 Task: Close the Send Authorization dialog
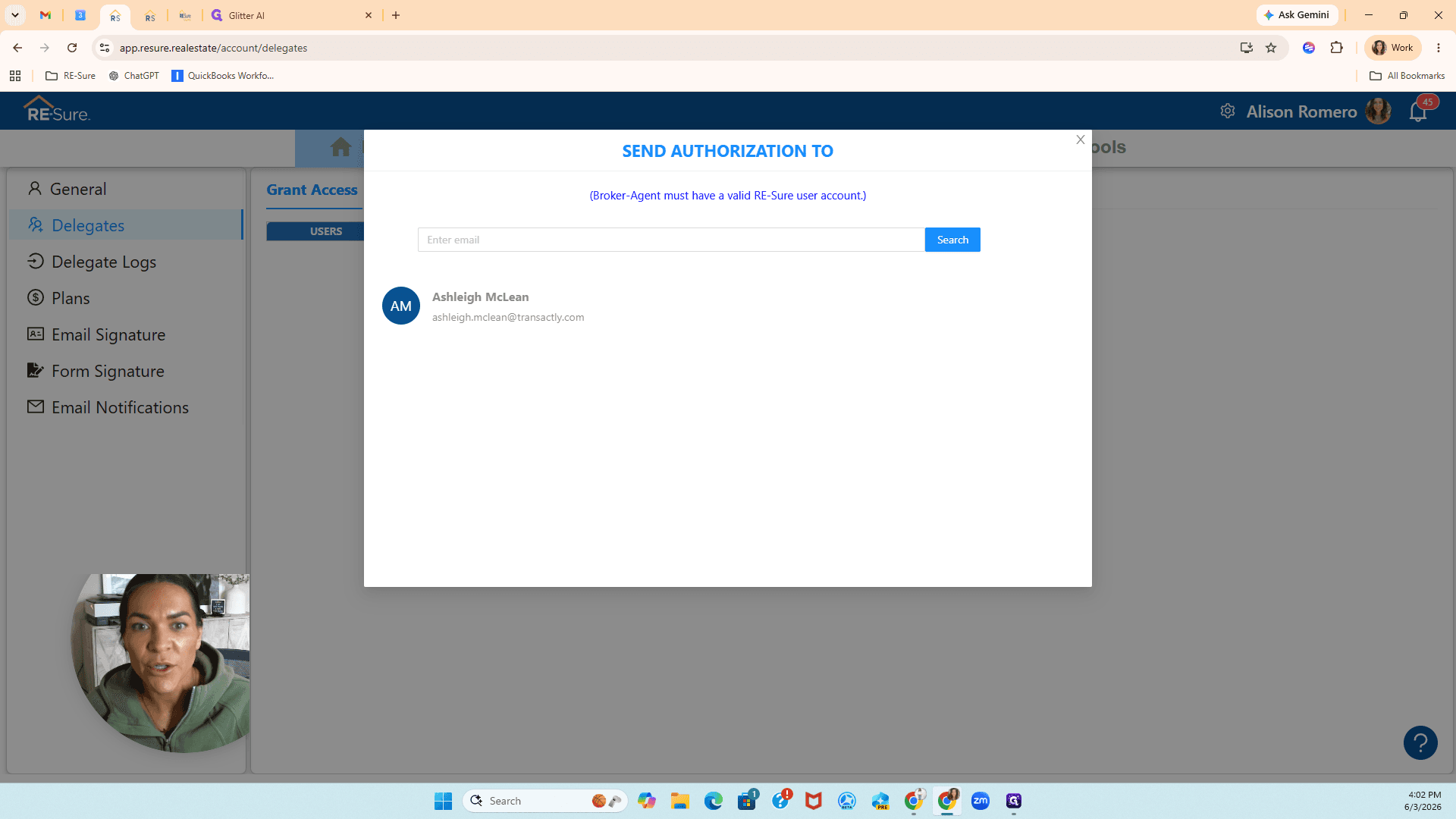1081,140
